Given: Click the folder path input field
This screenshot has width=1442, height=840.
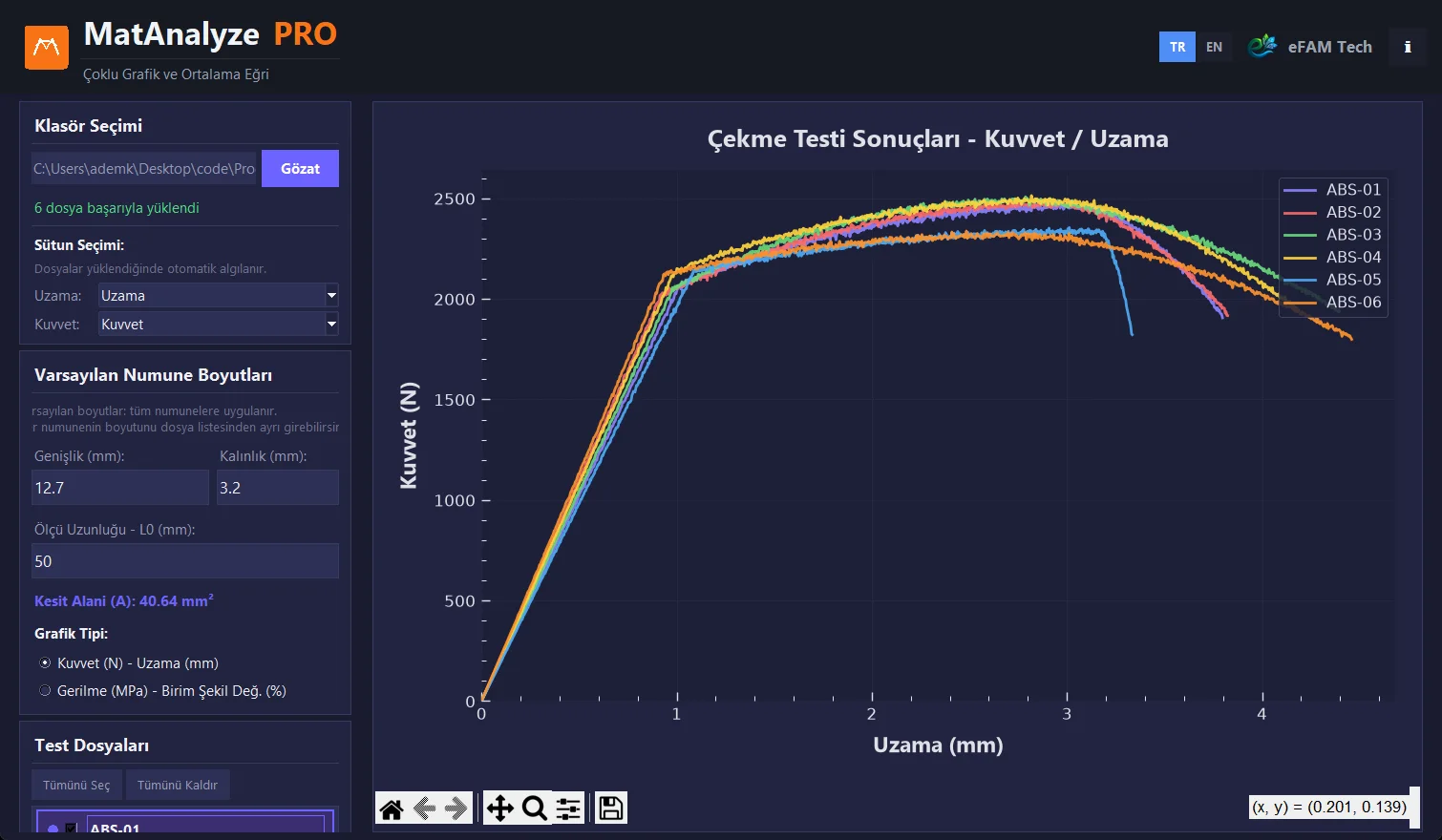Looking at the screenshot, I should [144, 168].
